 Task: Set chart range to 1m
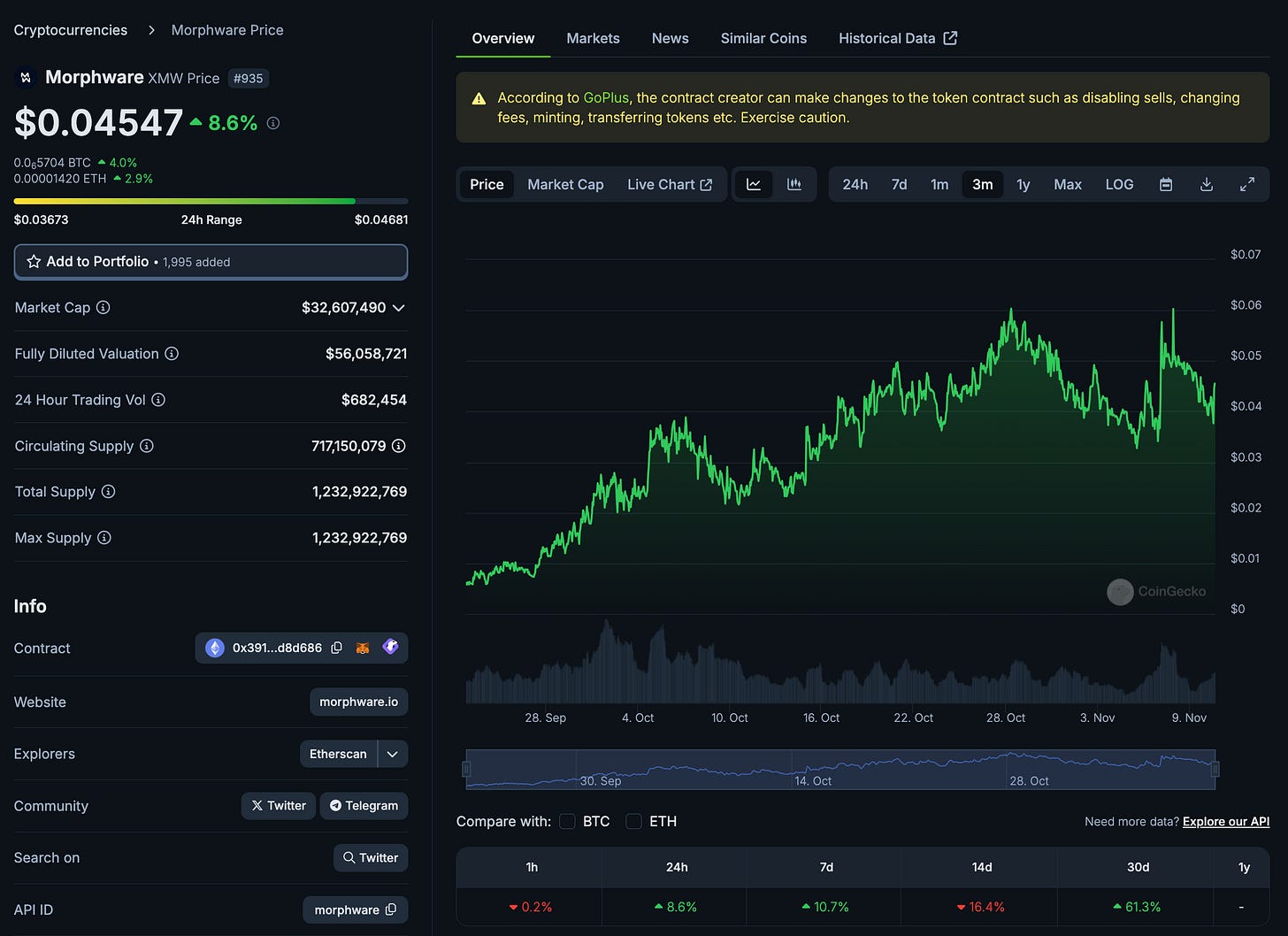939,184
